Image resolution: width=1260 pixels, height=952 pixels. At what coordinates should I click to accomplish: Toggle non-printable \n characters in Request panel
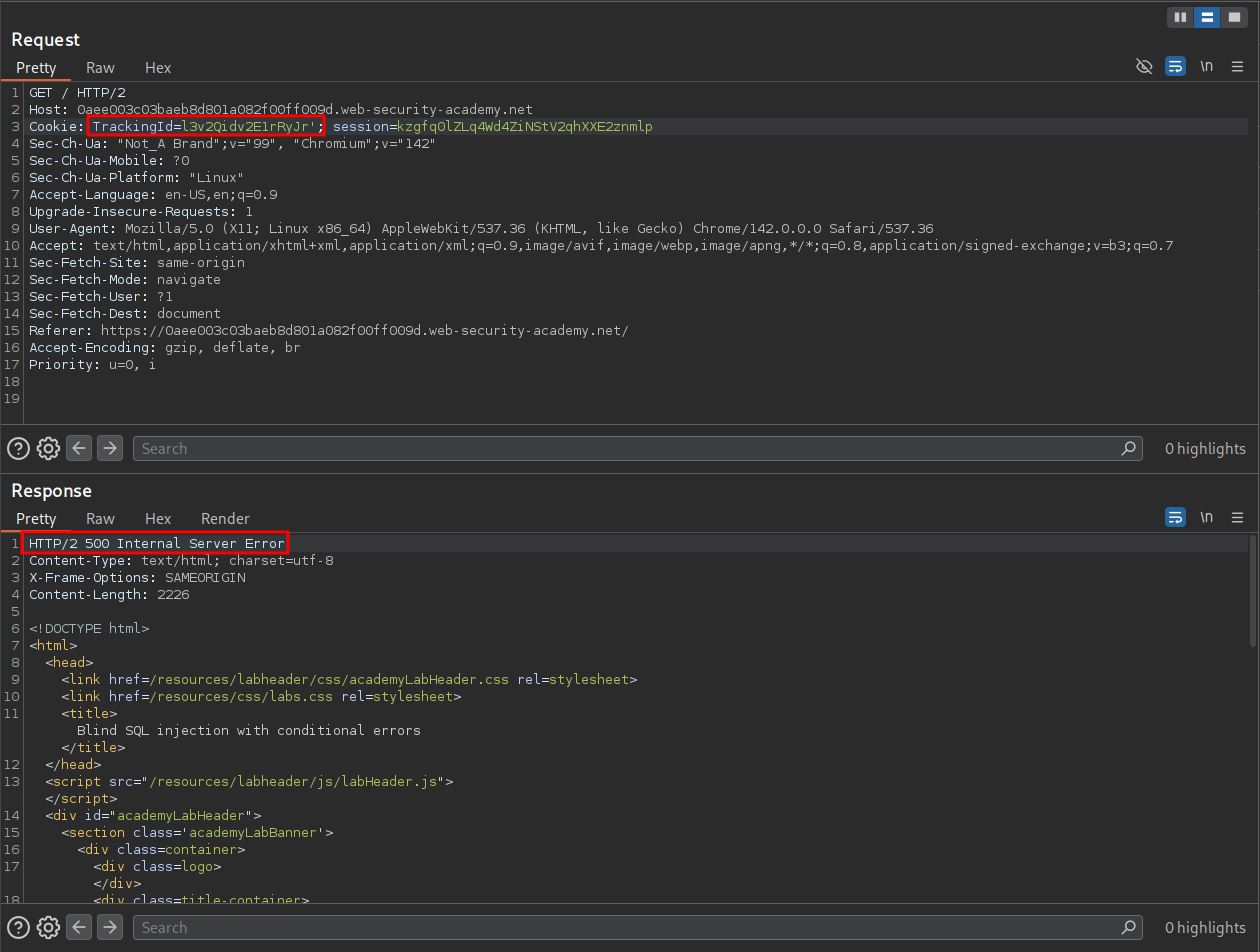click(x=1207, y=67)
